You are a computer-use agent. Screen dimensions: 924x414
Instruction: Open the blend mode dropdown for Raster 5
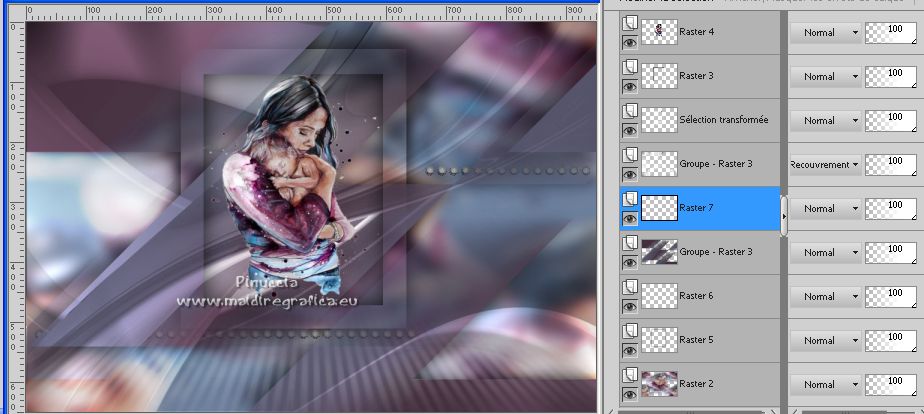pos(825,340)
